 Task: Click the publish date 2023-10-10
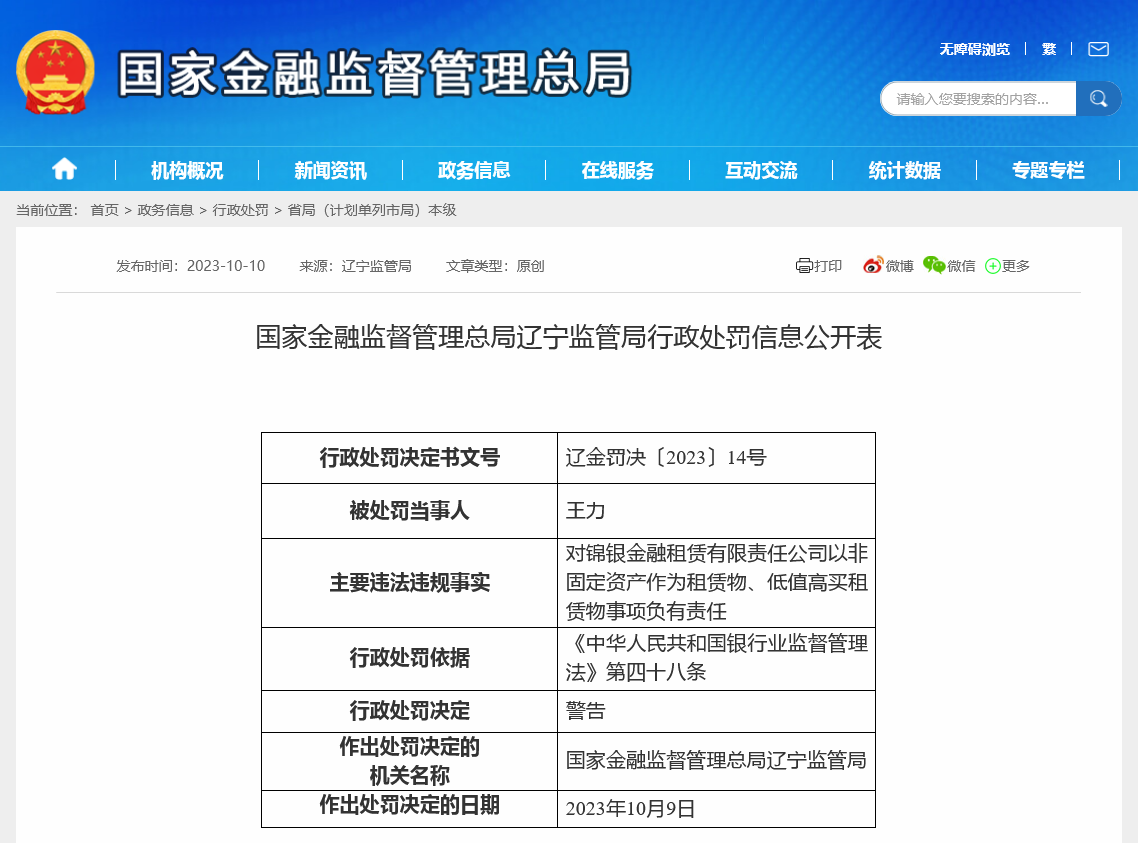pyautogui.click(x=226, y=266)
